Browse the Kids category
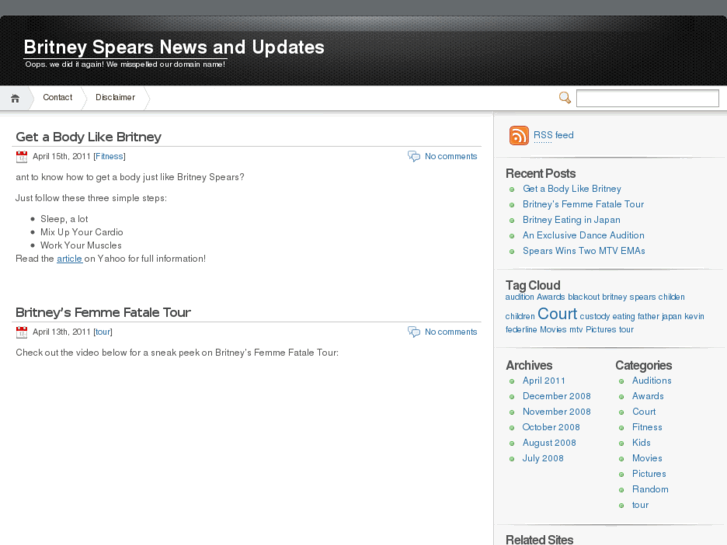 pos(641,443)
